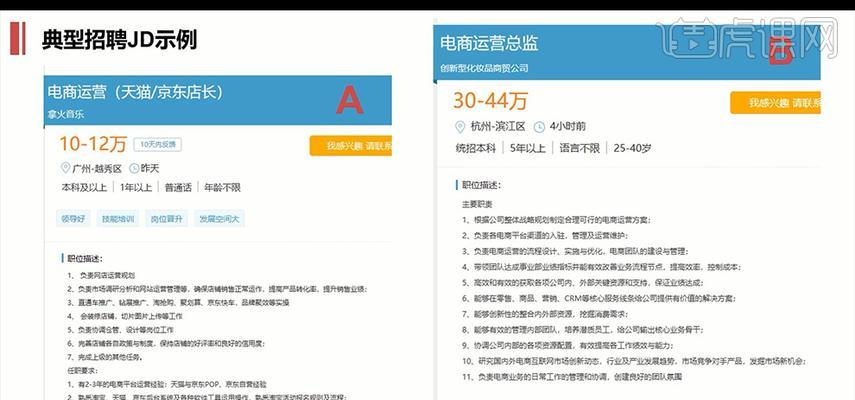
Task: Click job B line 6 mentioning CRM
Action: click(x=598, y=299)
